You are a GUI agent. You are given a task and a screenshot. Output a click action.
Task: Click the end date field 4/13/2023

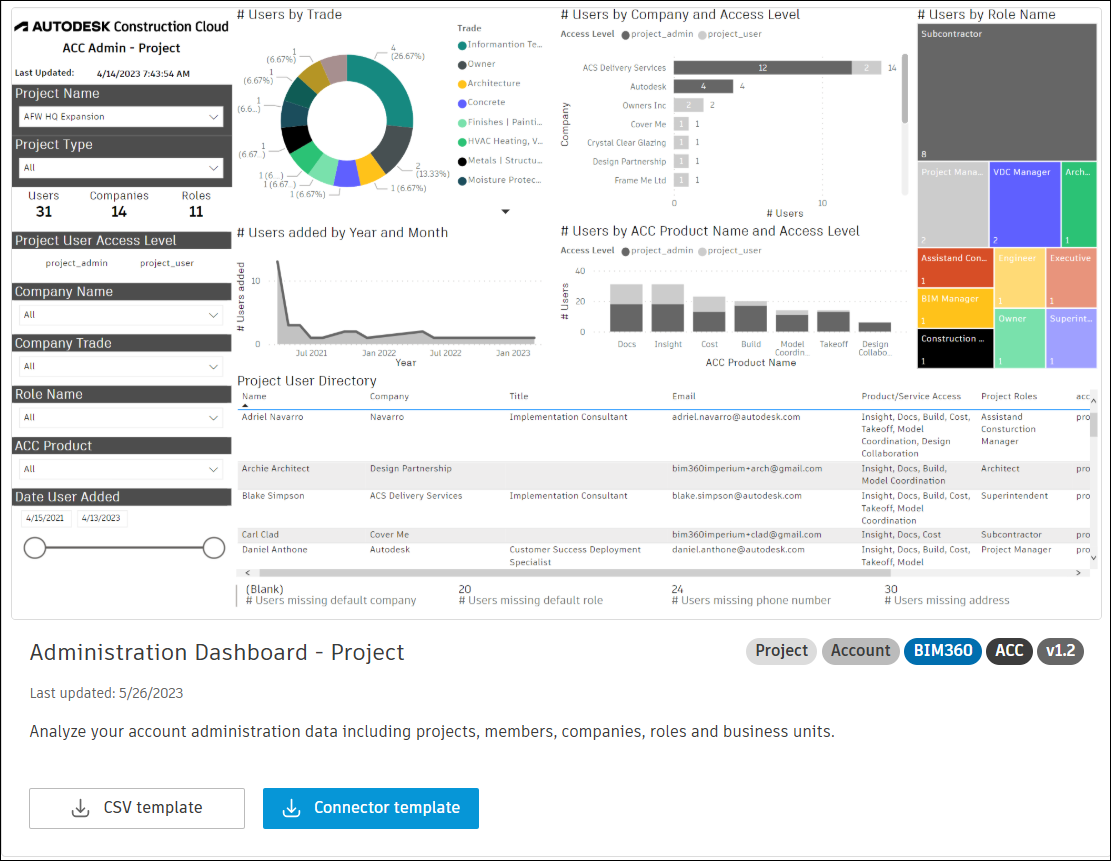[101, 518]
